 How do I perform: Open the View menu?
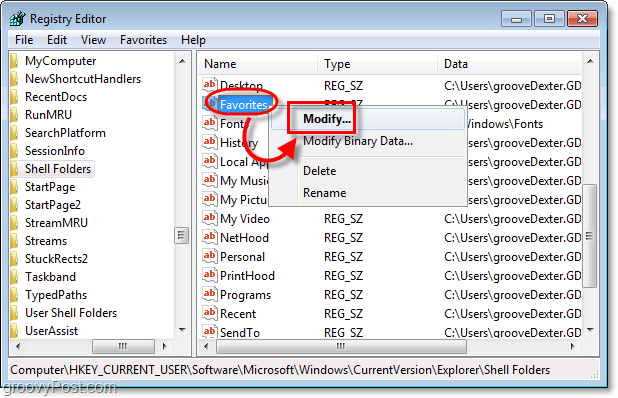93,40
